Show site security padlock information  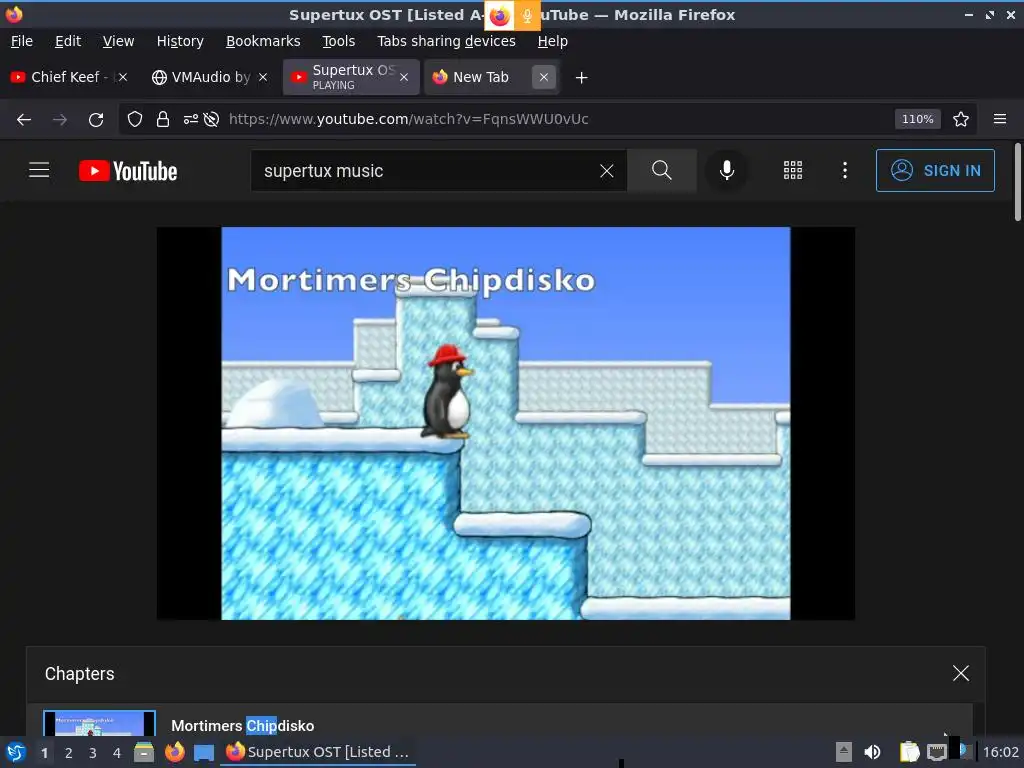(163, 119)
